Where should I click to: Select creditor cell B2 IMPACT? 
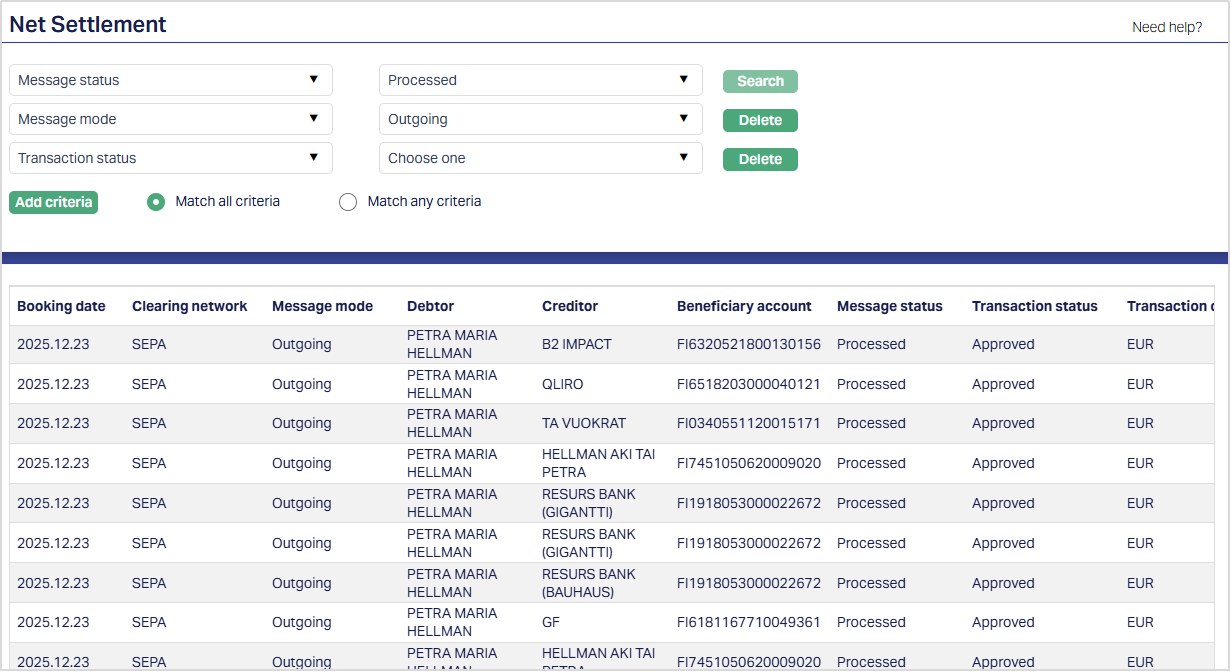tap(577, 344)
